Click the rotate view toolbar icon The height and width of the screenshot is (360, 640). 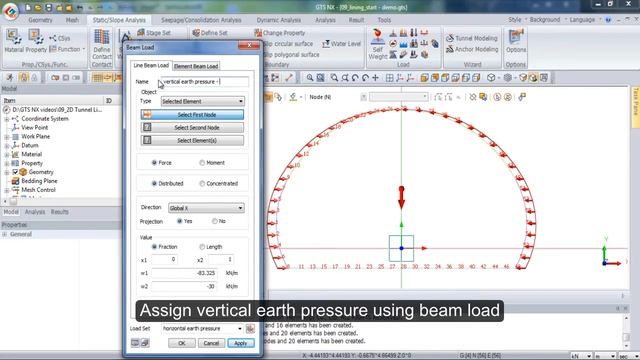pos(355,77)
